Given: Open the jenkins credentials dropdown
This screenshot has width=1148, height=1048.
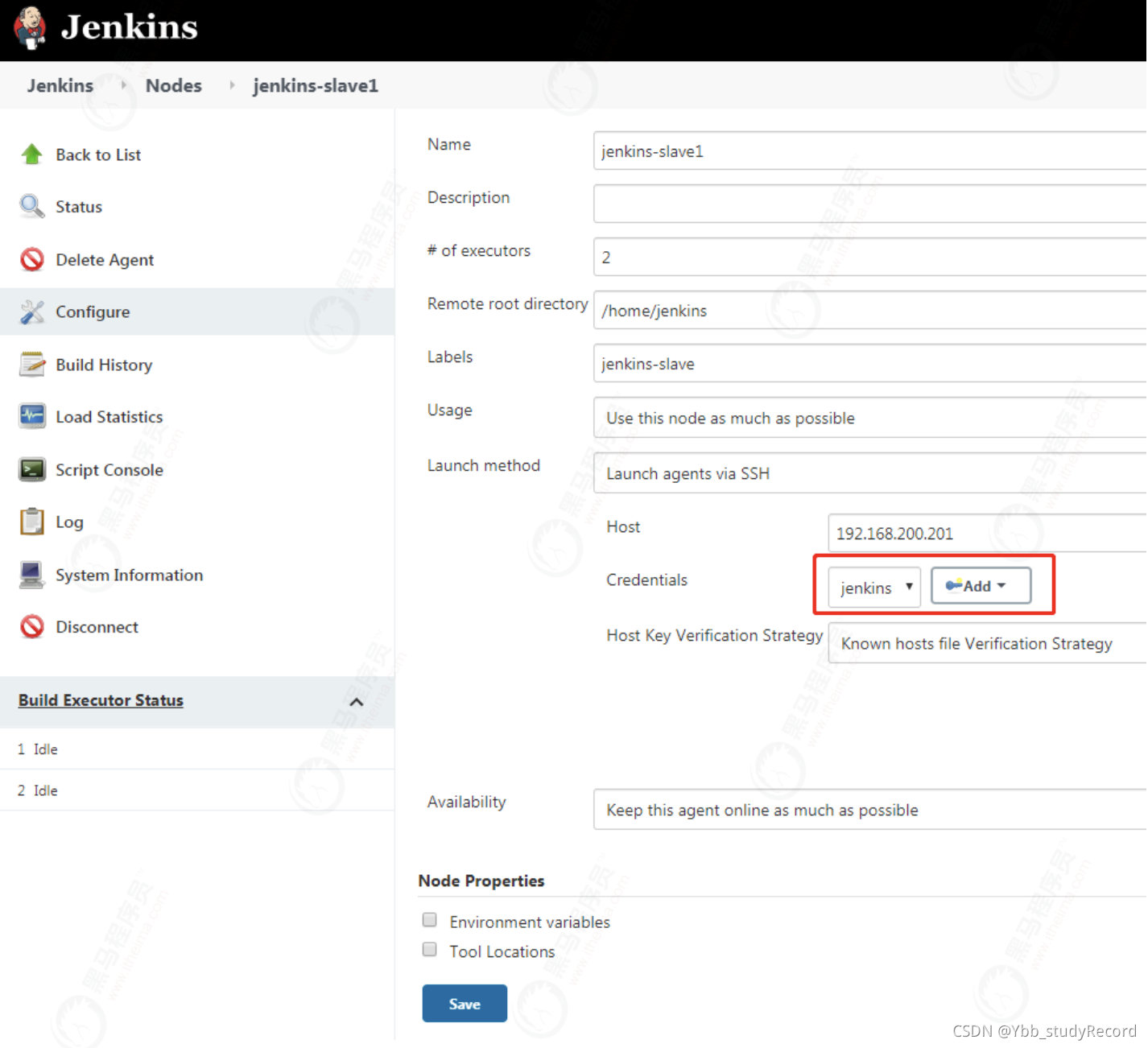Looking at the screenshot, I should [x=874, y=588].
